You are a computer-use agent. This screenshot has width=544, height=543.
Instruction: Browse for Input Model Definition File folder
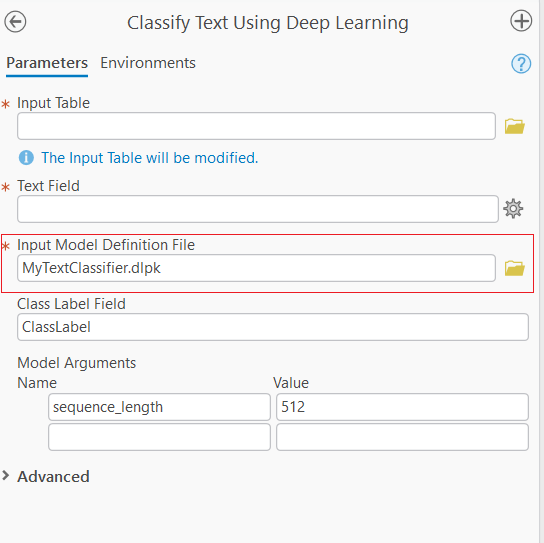[x=515, y=268]
